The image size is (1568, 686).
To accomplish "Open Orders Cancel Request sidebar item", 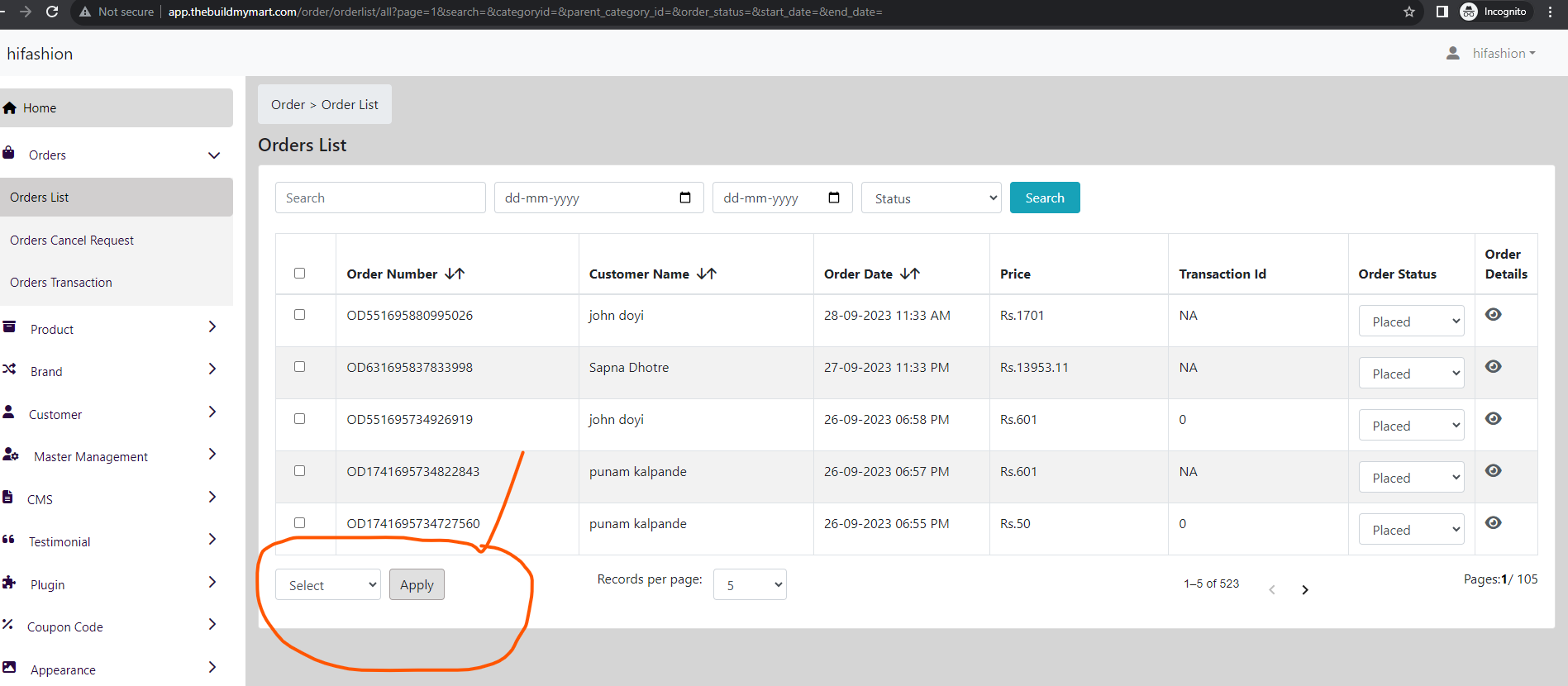I will (x=117, y=241).
